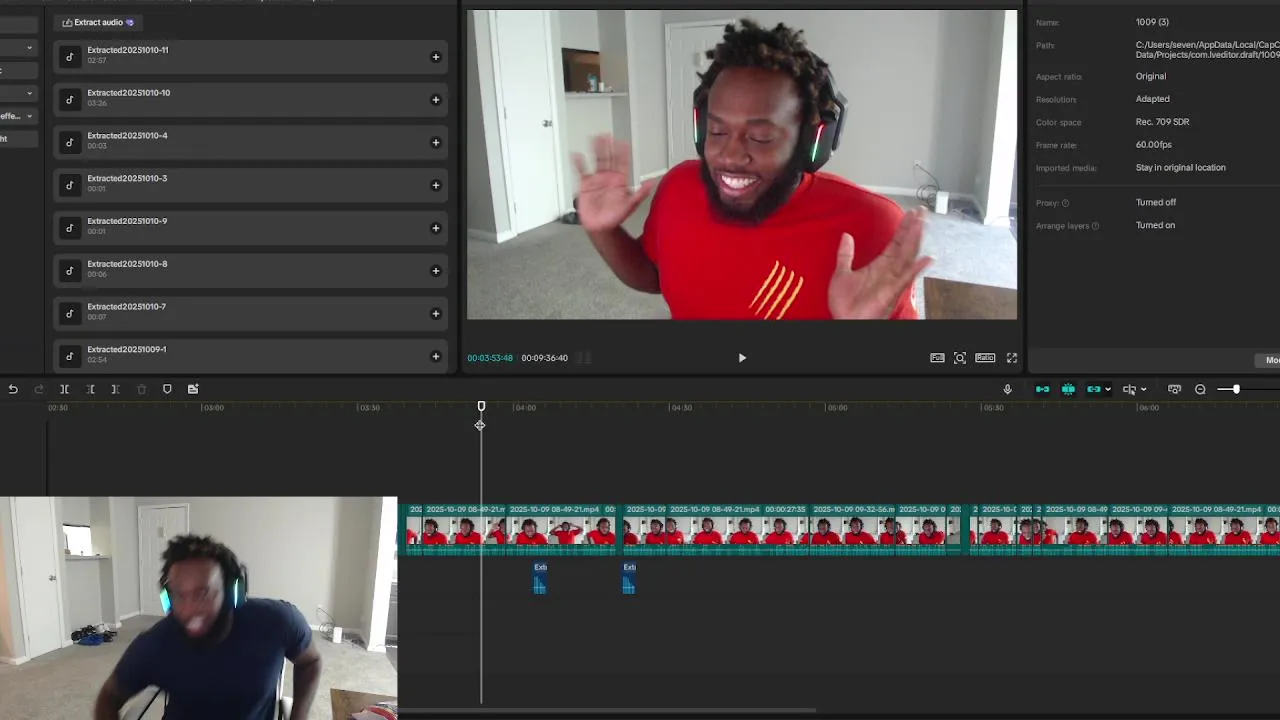Viewport: 1280px width, 720px height.
Task: Open dropdown next to preview axis icon
Action: tap(1143, 389)
